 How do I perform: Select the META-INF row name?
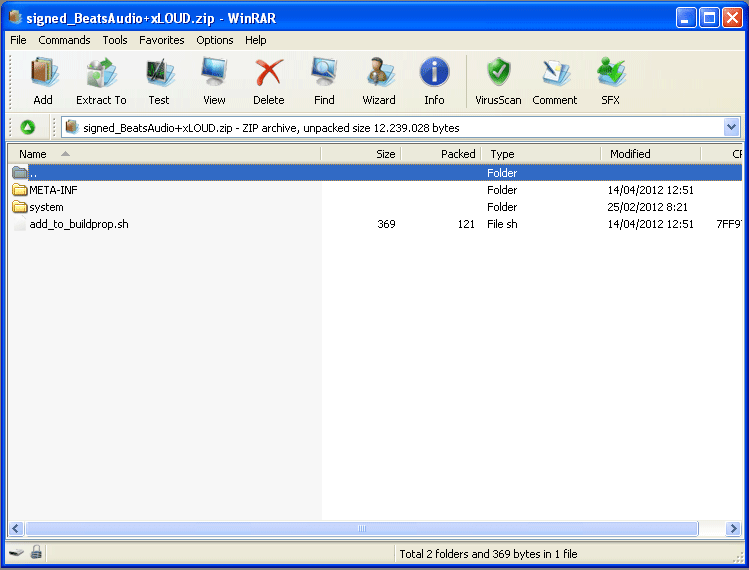click(53, 190)
